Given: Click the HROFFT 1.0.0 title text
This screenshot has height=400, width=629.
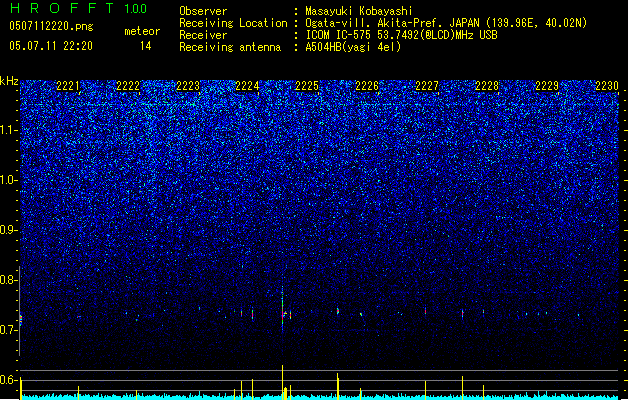Looking at the screenshot, I should click(78, 8).
